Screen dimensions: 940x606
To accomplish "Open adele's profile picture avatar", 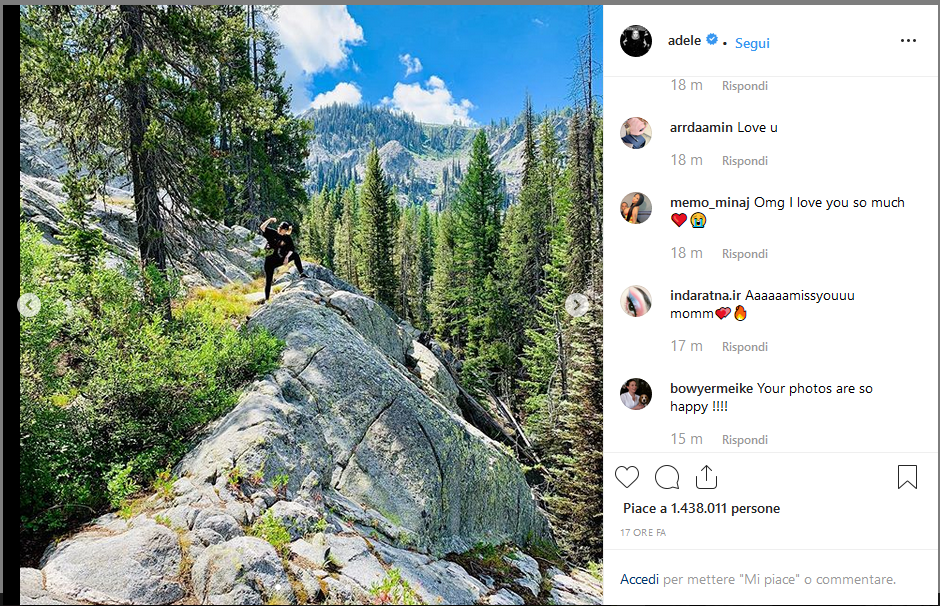I will pyautogui.click(x=636, y=41).
